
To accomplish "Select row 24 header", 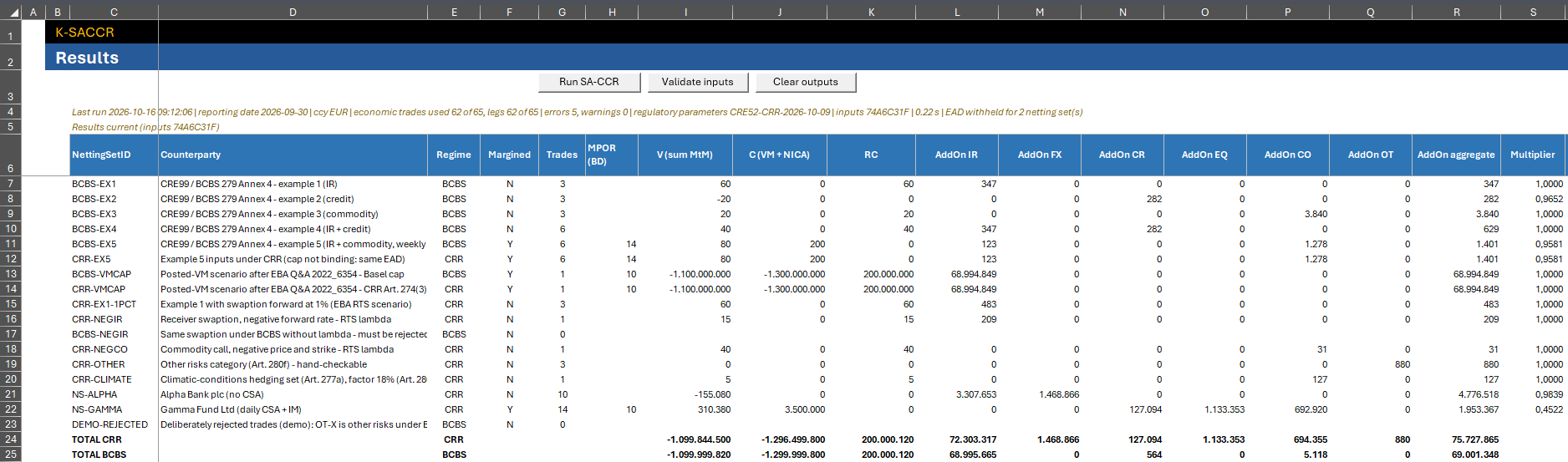I will pyautogui.click(x=11, y=439).
